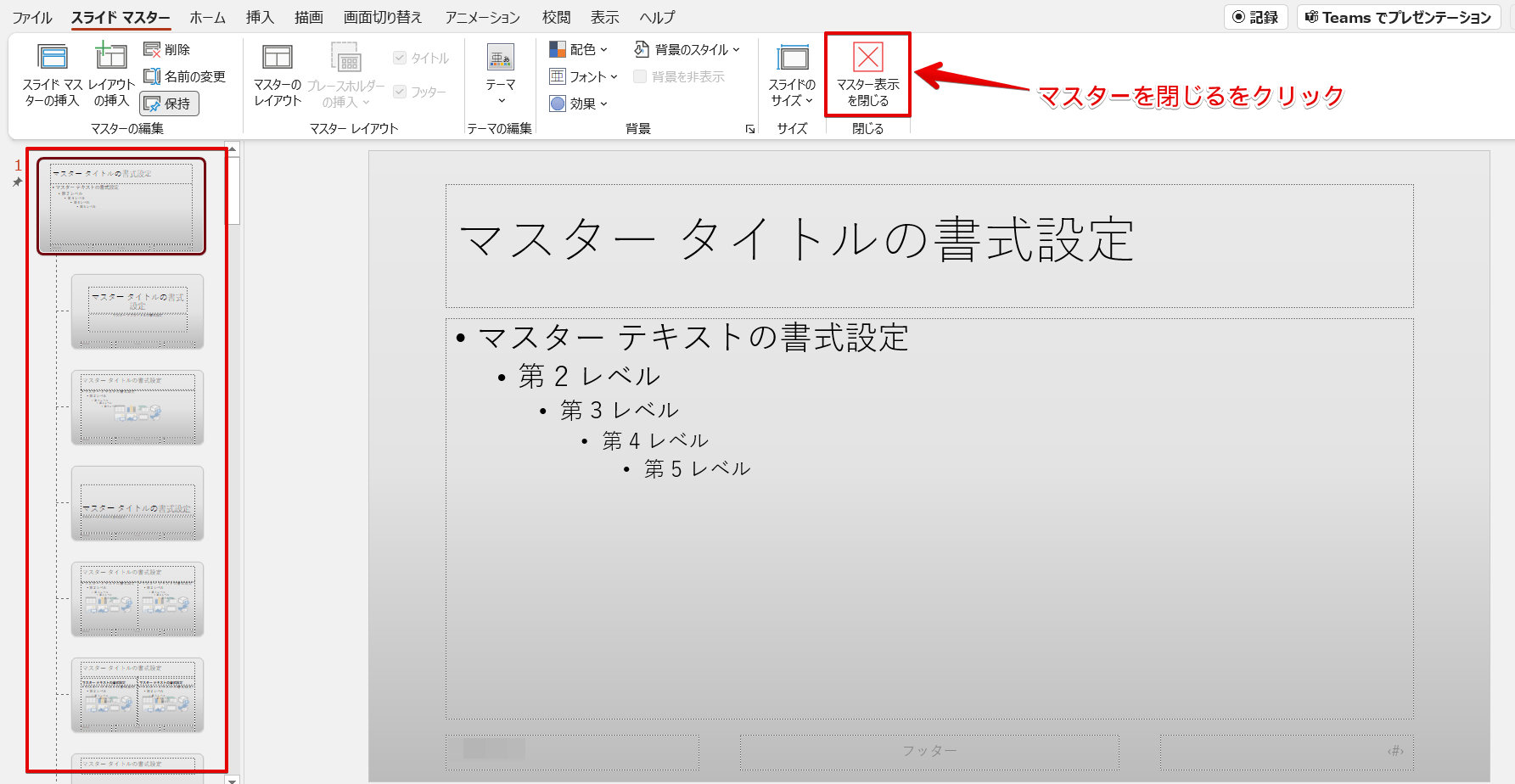Click the thumbnail pane scroll-up arrow

click(233, 148)
